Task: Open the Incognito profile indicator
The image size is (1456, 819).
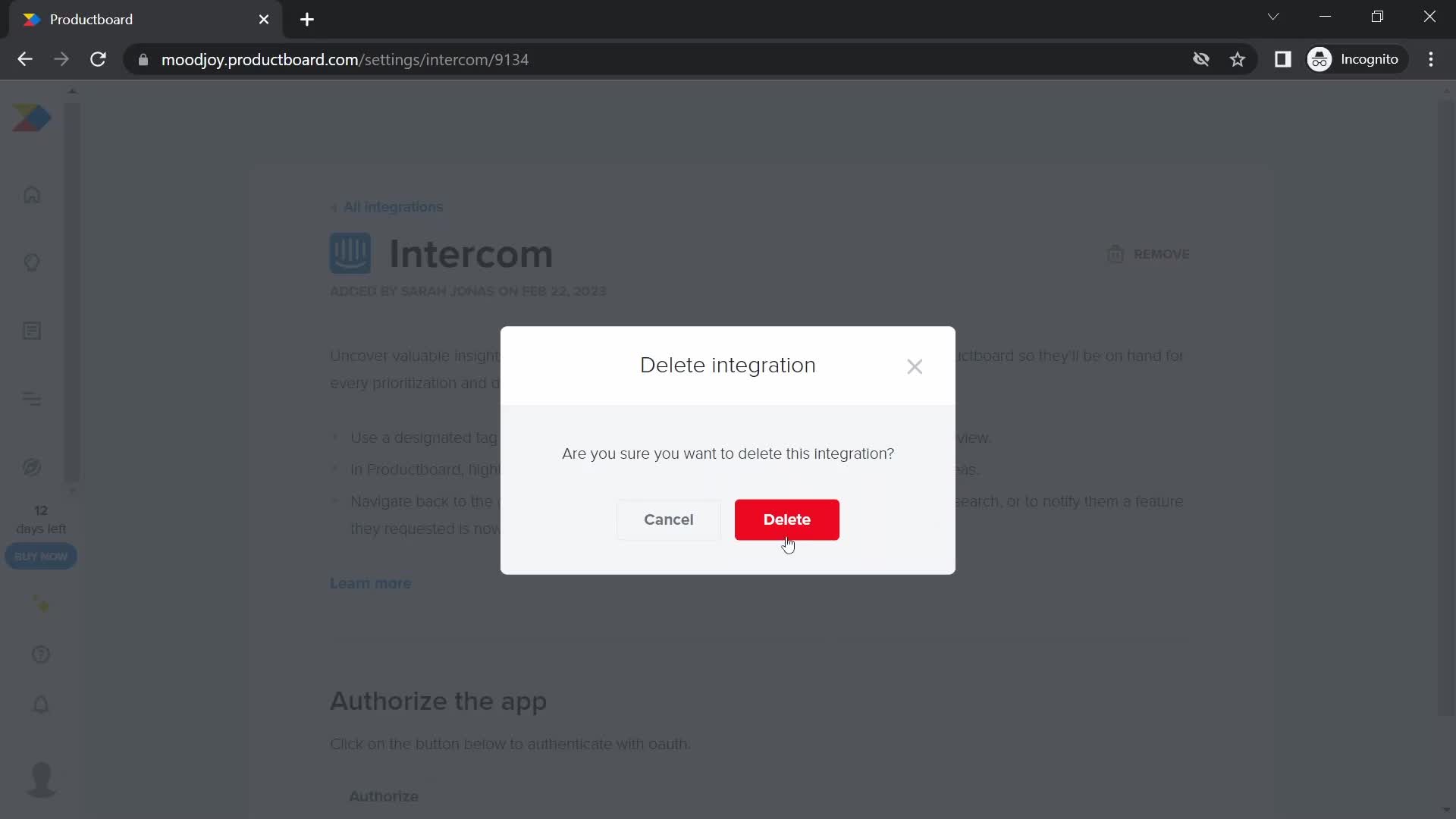Action: [x=1356, y=59]
